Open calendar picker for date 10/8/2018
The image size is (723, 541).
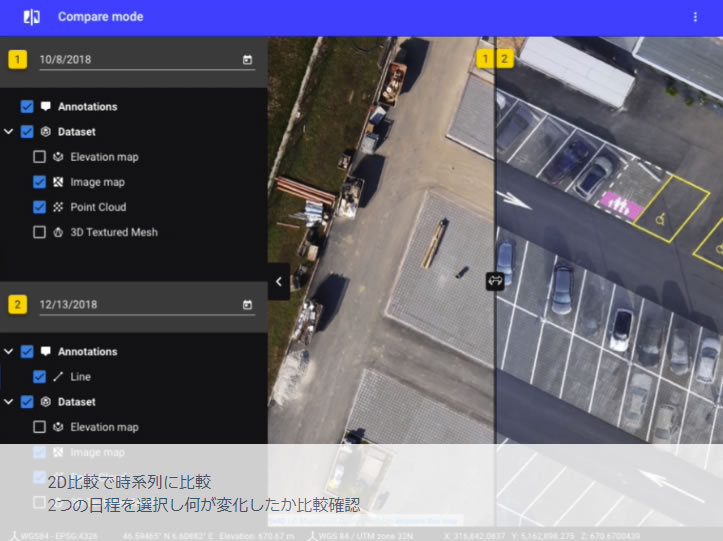(x=248, y=59)
